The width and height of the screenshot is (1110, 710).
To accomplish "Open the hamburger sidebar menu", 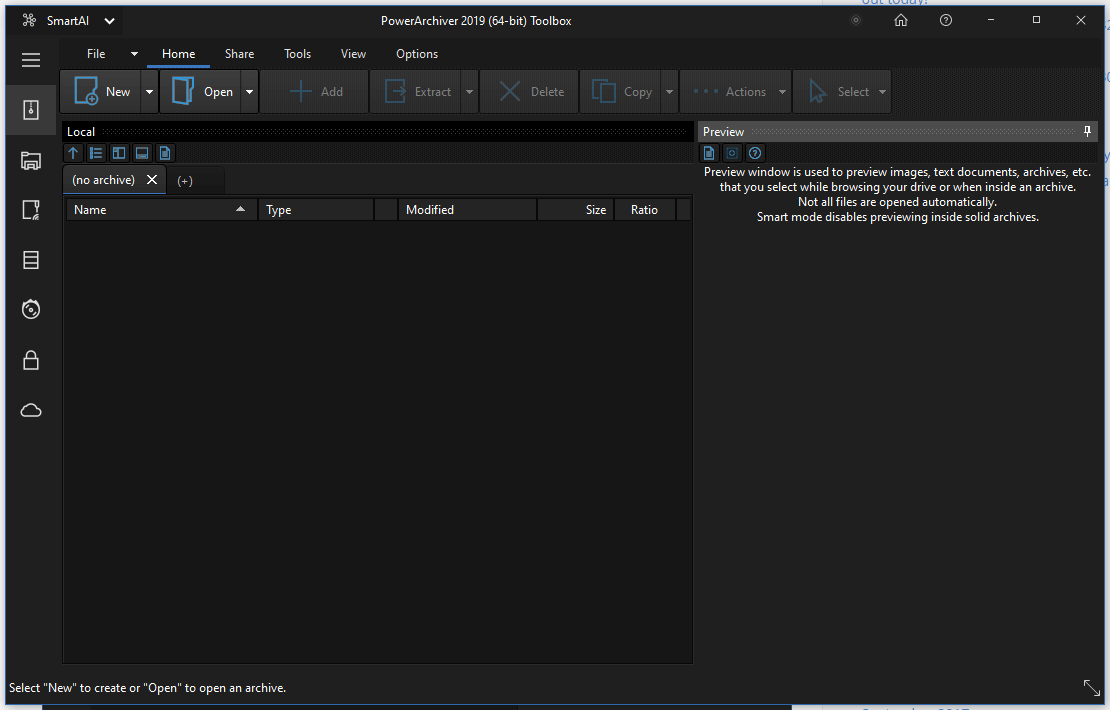I will point(30,60).
